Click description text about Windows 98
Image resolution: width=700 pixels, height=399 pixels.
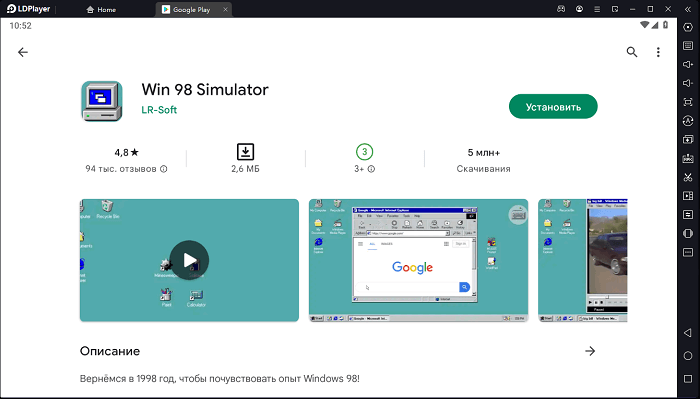tap(219, 378)
